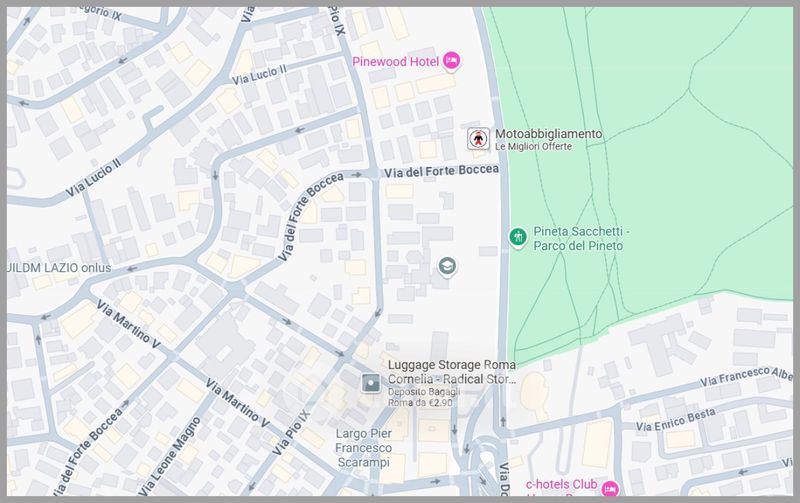Click the Motoabbigliamento place name
The width and height of the screenshot is (800, 503).
point(548,133)
